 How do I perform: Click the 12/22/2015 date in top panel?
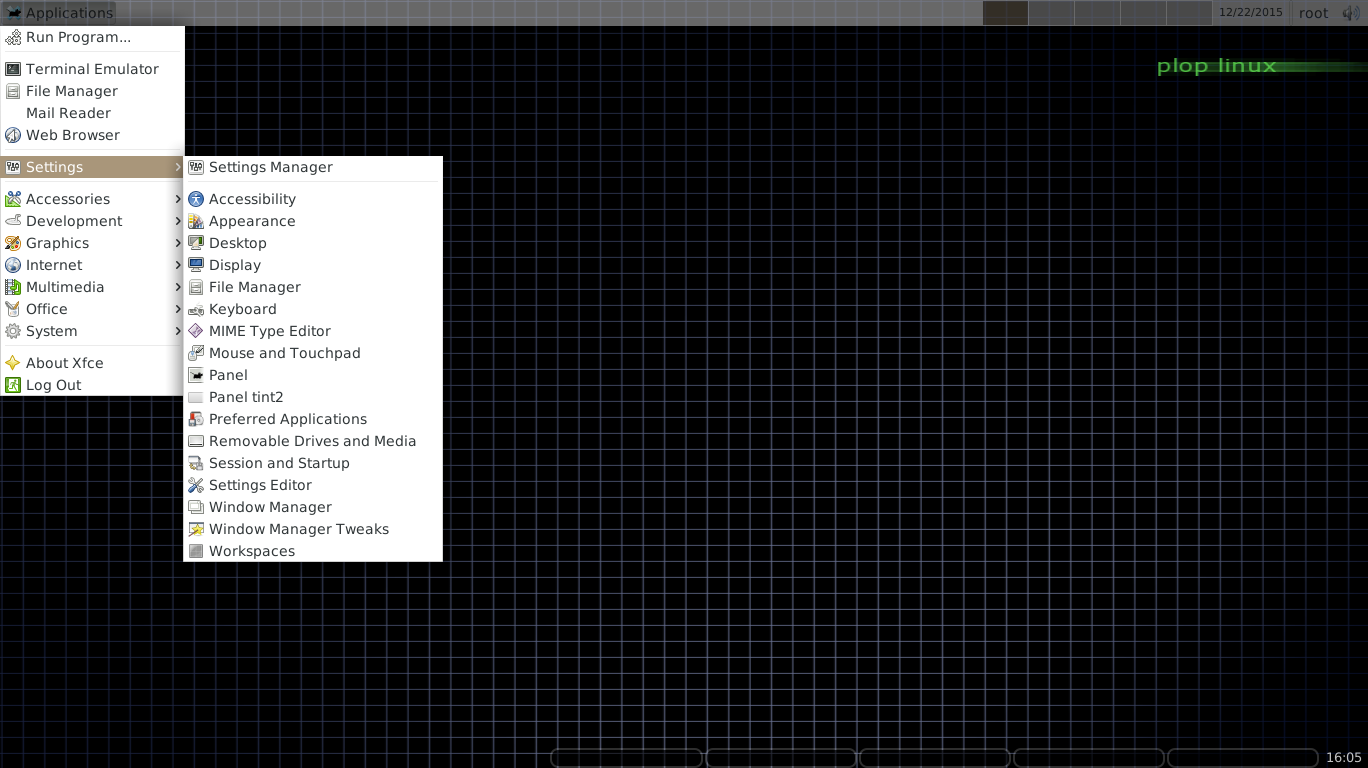1250,13
